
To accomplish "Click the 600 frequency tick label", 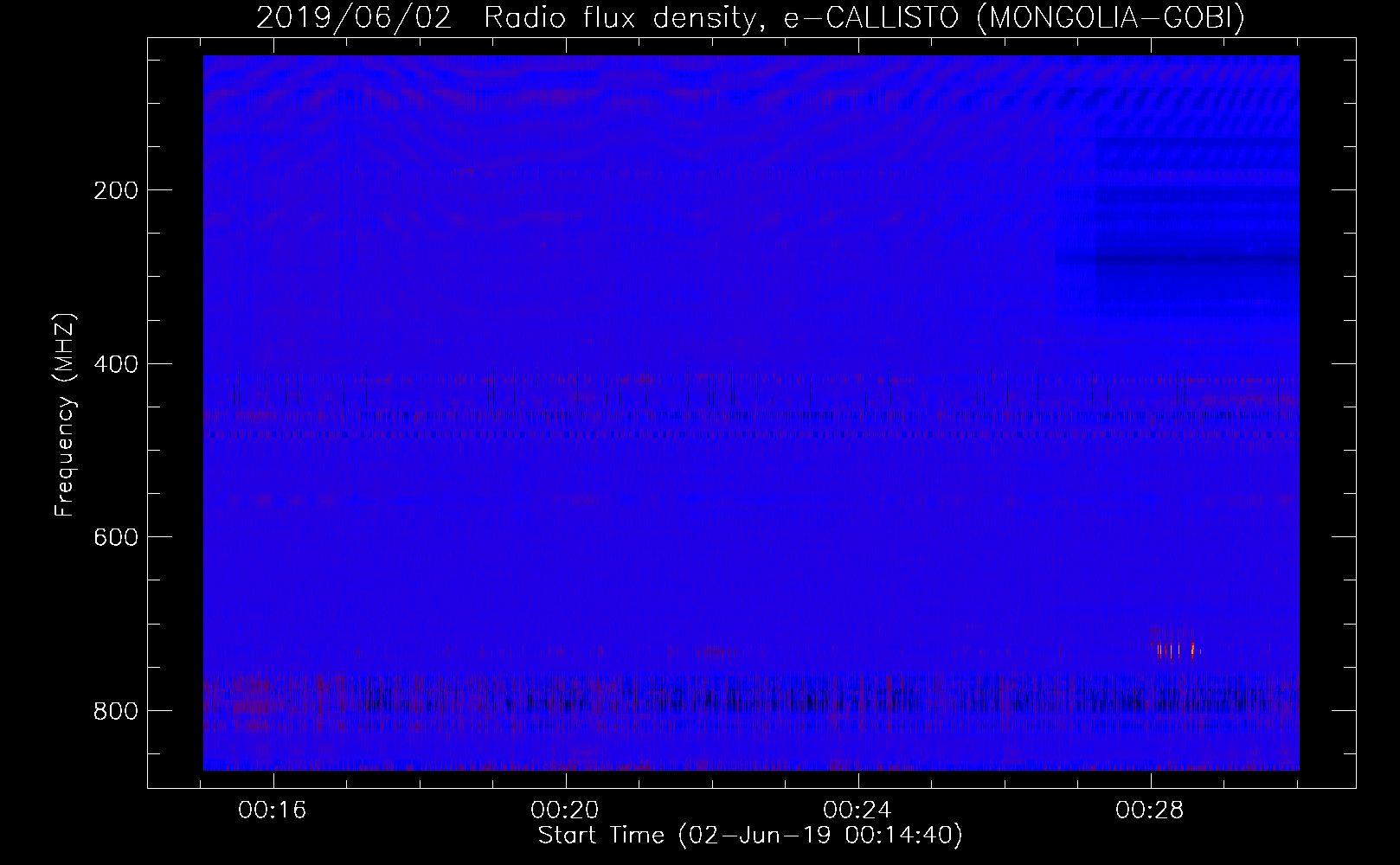I will coord(115,537).
